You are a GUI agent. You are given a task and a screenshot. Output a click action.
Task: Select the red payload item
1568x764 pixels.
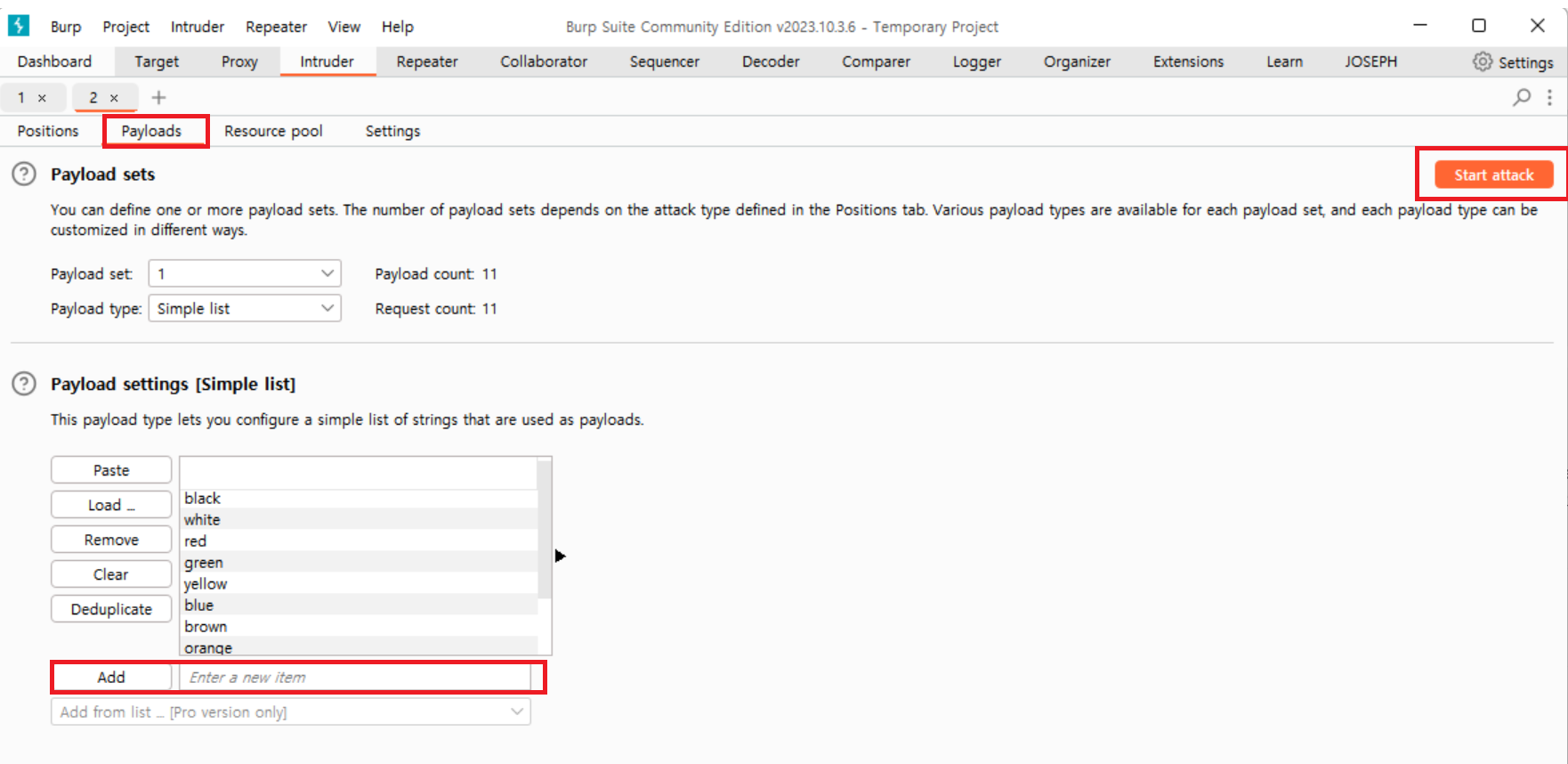click(359, 540)
